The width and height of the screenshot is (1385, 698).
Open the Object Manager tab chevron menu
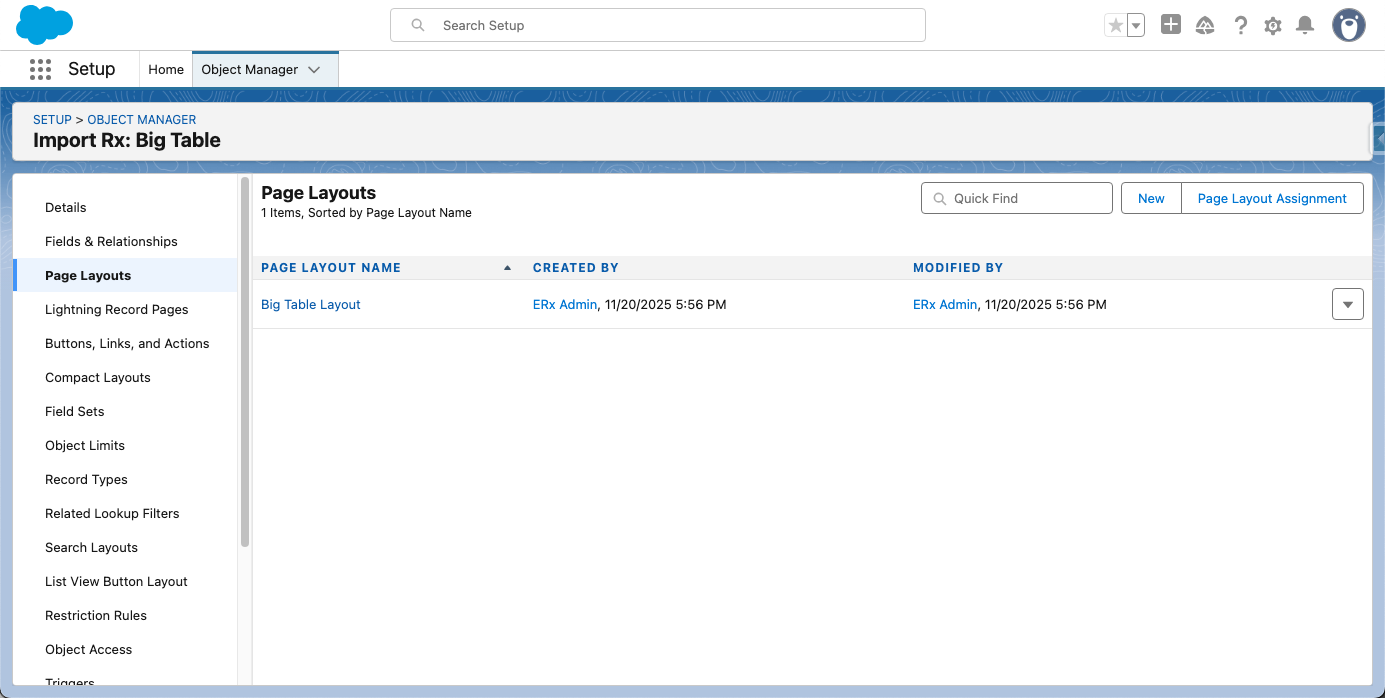tap(314, 70)
